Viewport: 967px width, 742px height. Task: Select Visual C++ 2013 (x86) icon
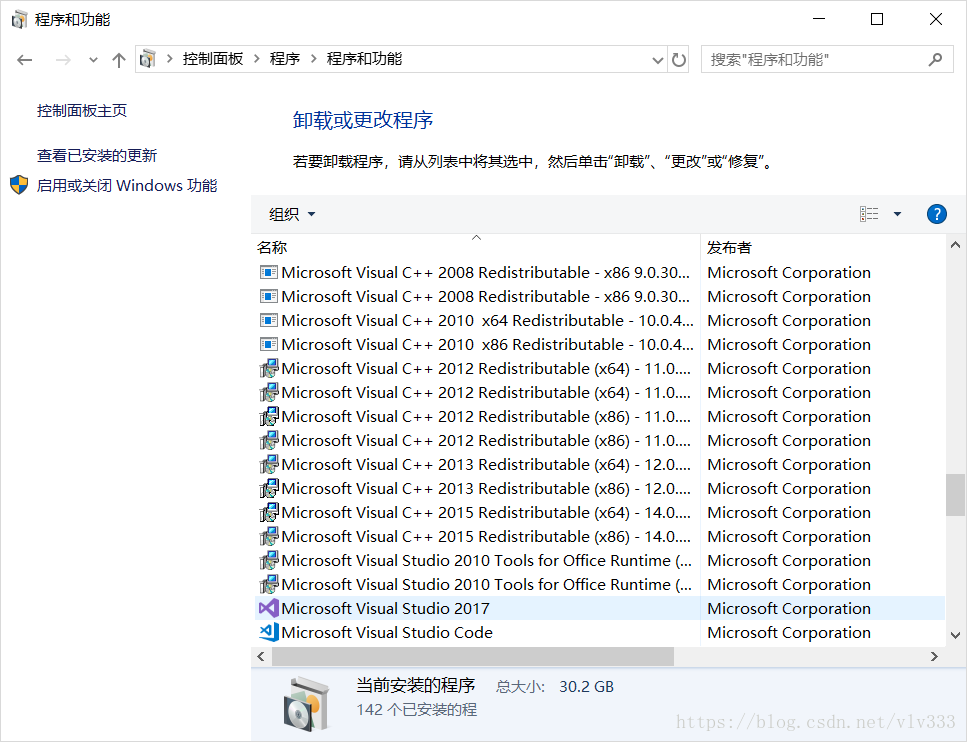[269, 489]
